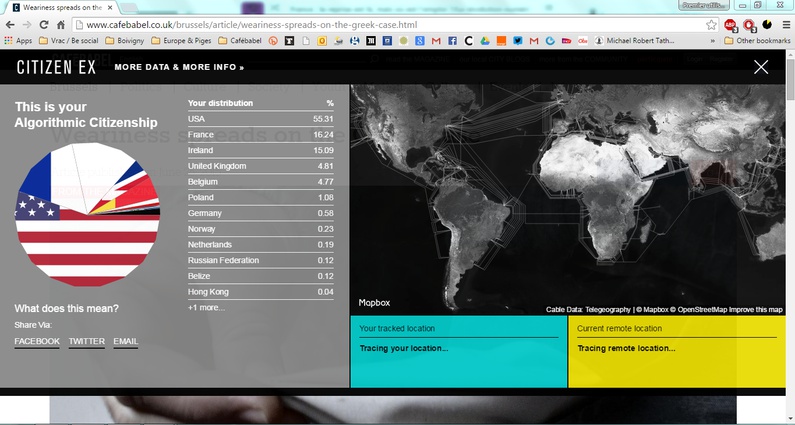Click the CITIZEN EX logo
The width and height of the screenshot is (795, 425).
tap(56, 67)
